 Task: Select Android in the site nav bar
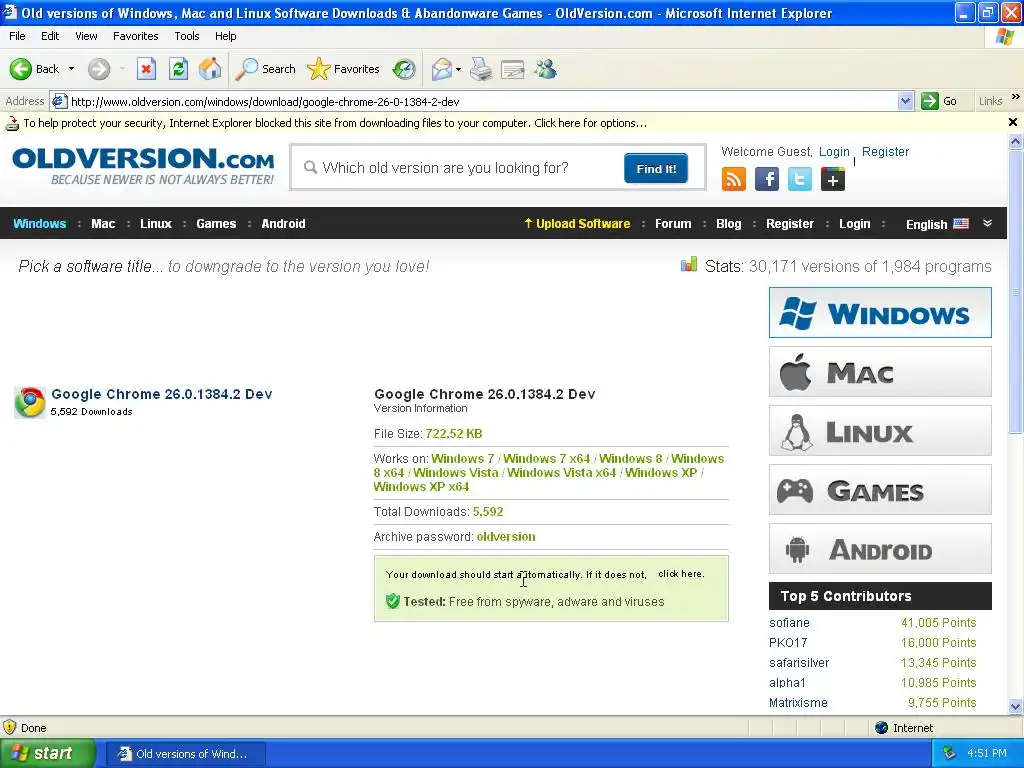click(x=283, y=223)
